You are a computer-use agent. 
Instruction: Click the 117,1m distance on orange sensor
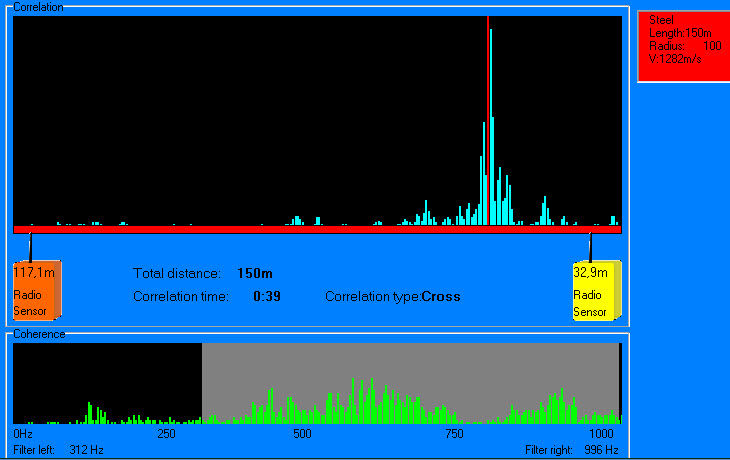33,272
